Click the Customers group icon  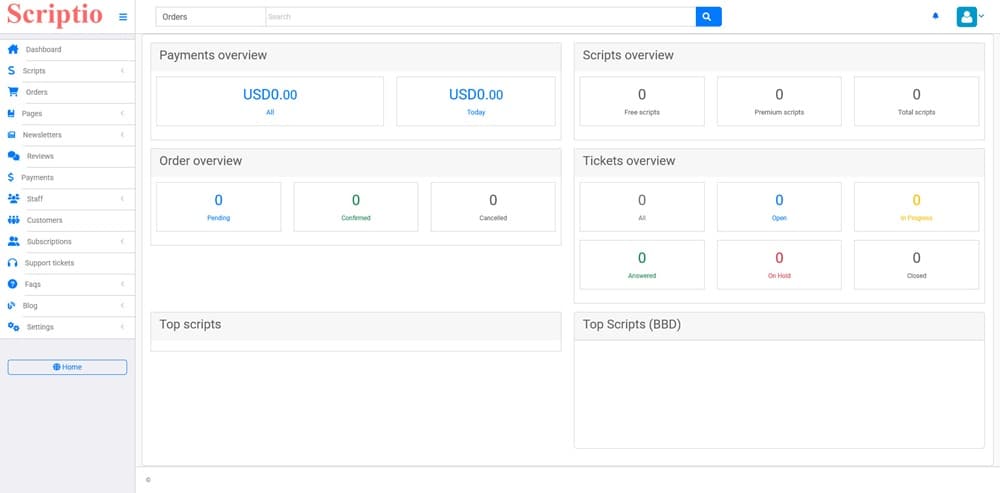[13, 220]
